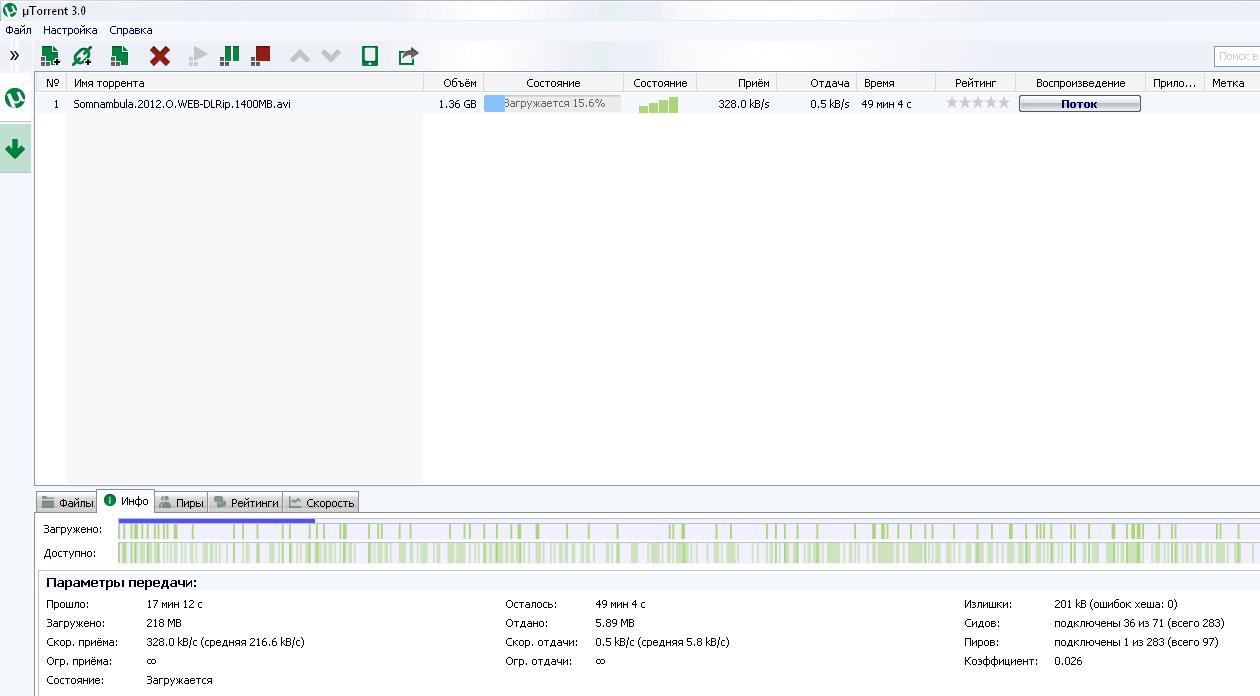
Task: Click the Create New Torrent icon
Action: click(x=120, y=56)
